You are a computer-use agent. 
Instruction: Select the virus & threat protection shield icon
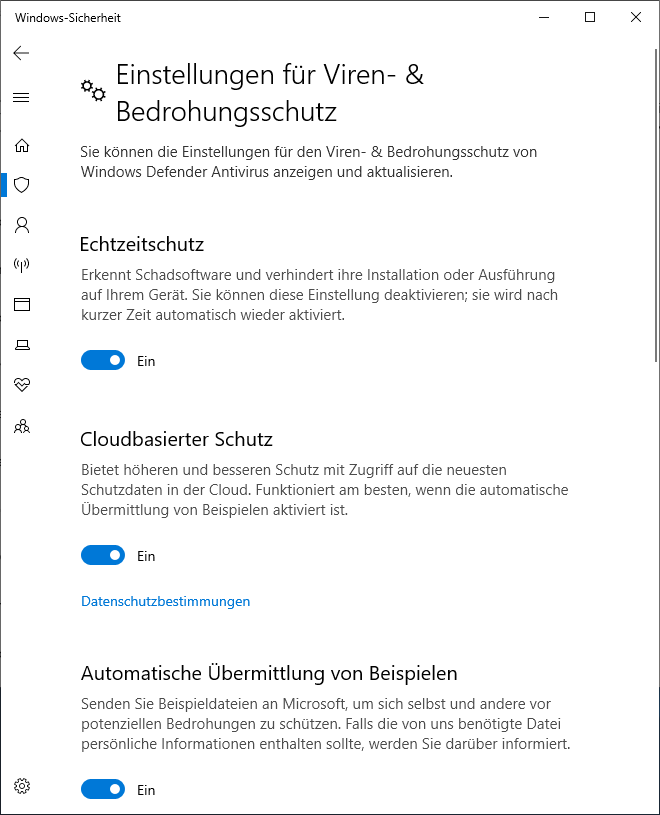tap(22, 185)
